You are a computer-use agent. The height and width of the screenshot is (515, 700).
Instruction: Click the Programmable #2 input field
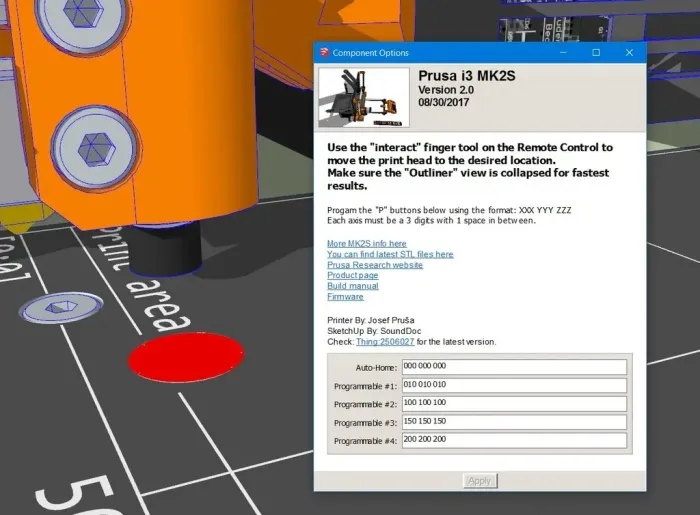(514, 403)
